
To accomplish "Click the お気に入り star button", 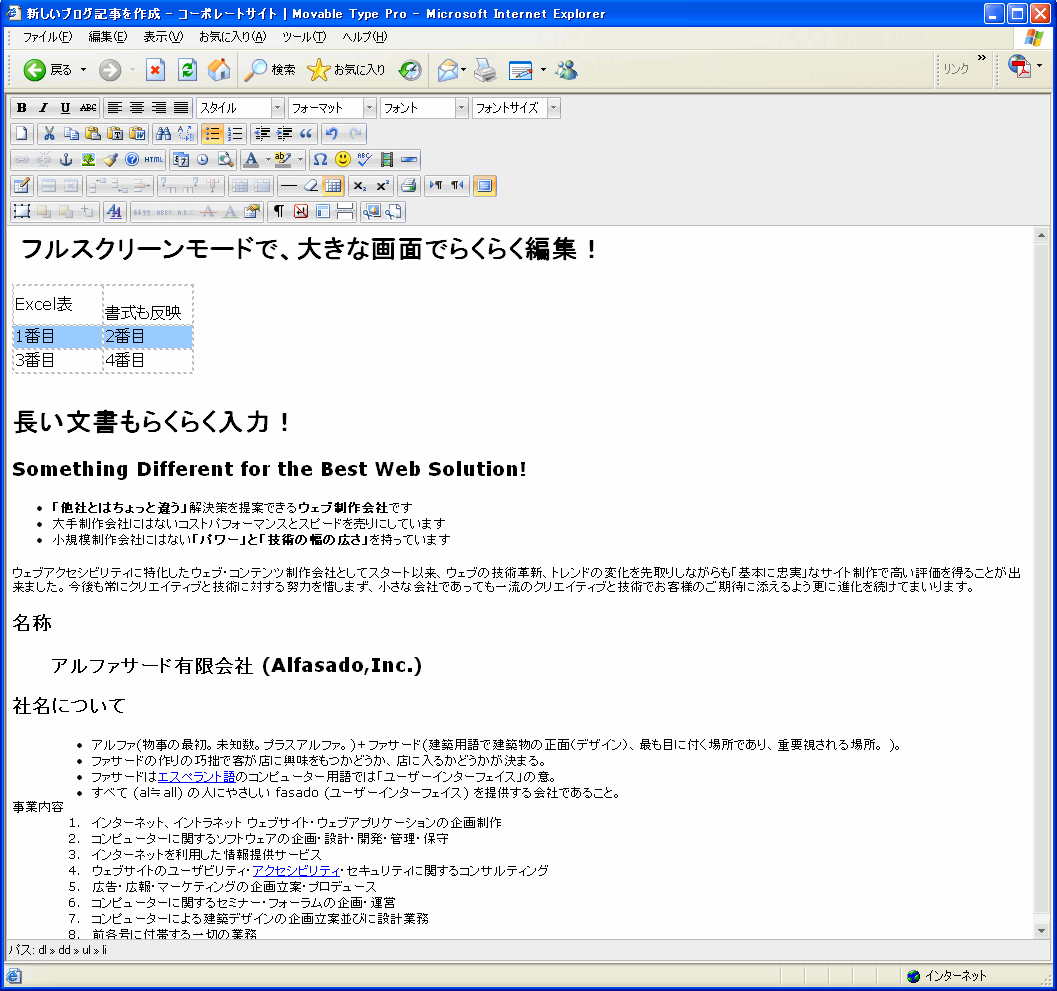I will point(346,69).
